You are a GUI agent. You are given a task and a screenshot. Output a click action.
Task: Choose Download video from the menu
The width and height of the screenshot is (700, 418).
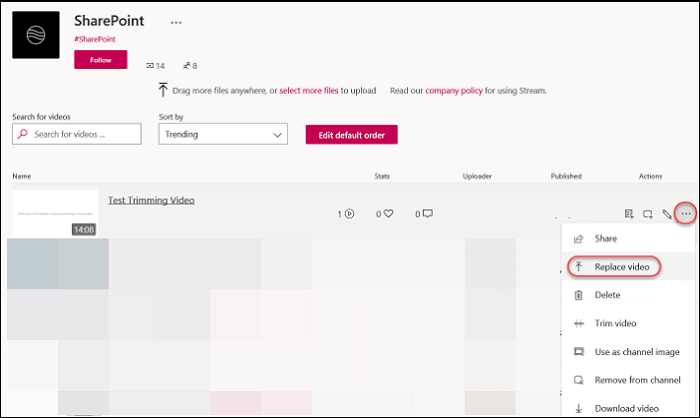coord(628,408)
